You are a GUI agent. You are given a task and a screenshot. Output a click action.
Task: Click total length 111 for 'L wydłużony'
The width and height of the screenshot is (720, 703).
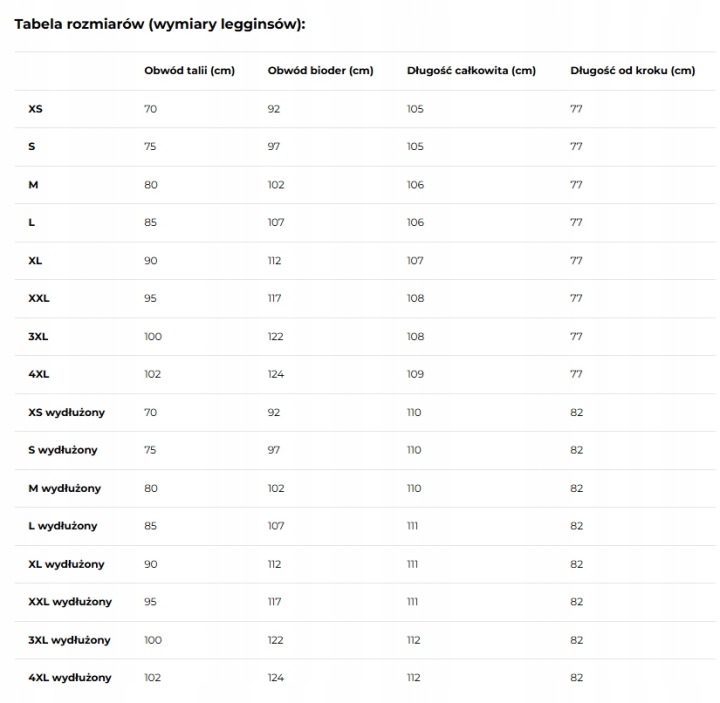point(412,526)
